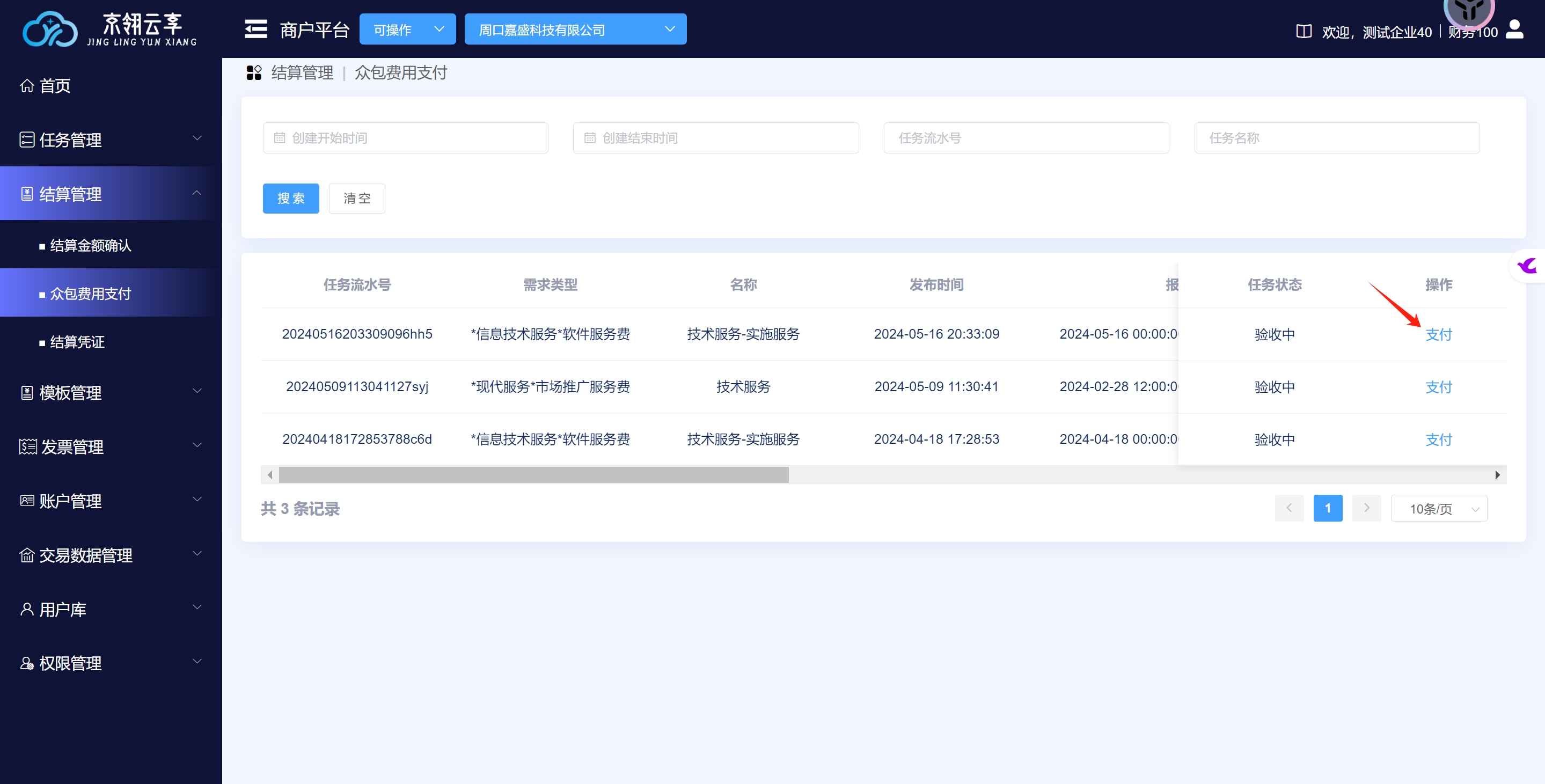
Task: Open the 可操作 dropdown
Action: [408, 29]
